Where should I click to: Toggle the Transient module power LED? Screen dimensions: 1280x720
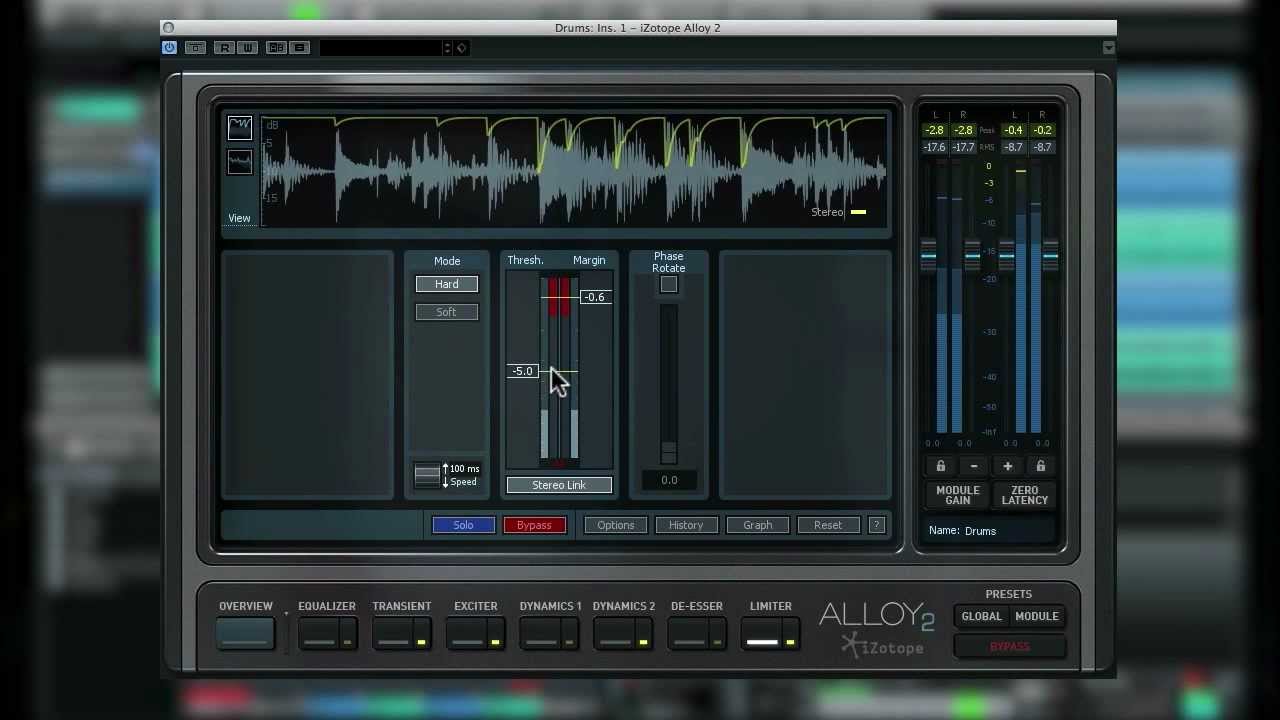tap(422, 634)
